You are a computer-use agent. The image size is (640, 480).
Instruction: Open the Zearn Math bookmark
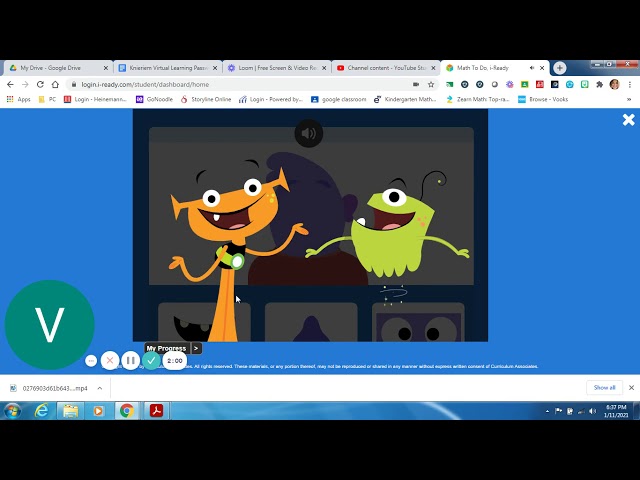click(478, 99)
